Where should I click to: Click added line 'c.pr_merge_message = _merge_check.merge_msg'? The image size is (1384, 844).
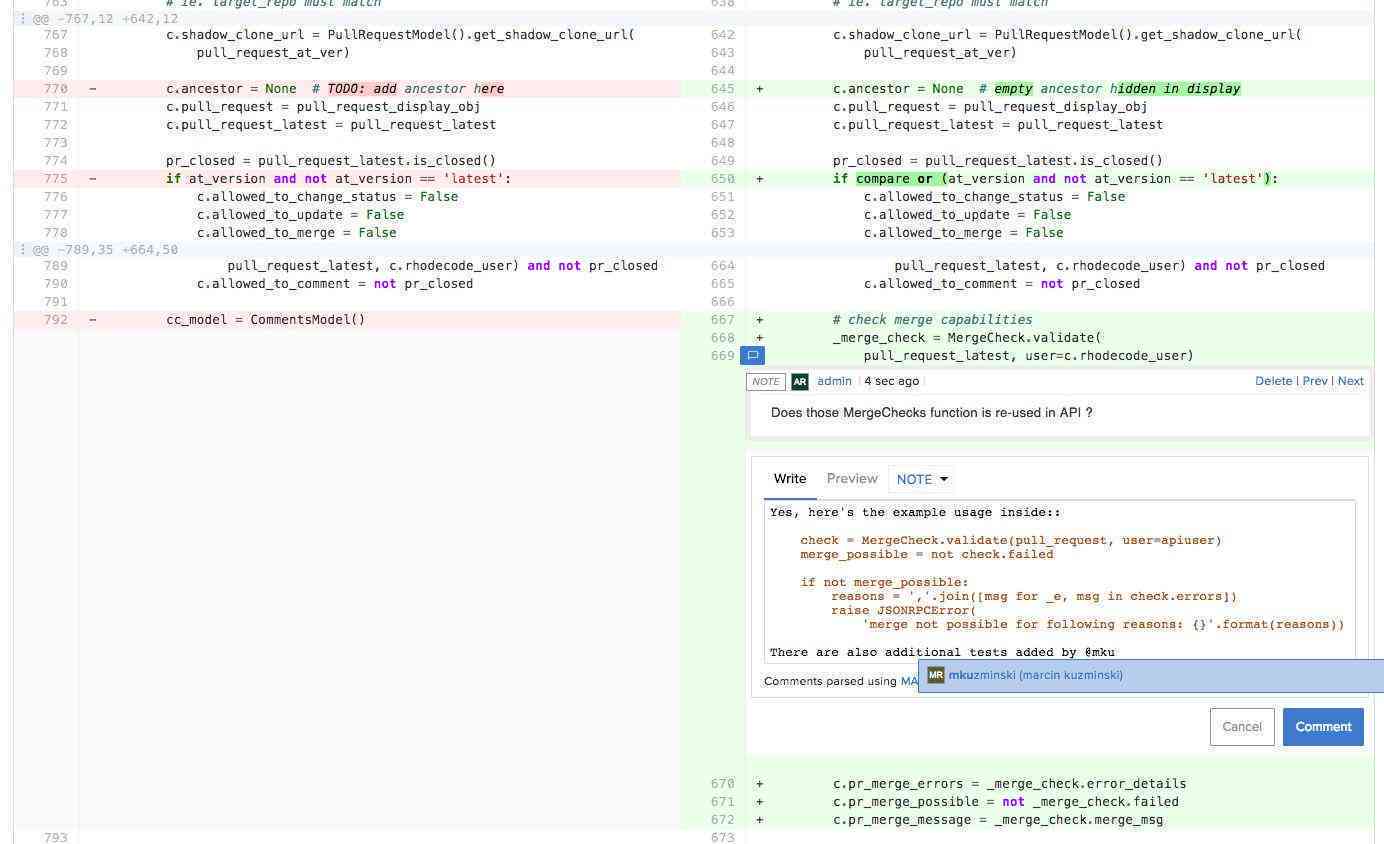pyautogui.click(x=998, y=820)
